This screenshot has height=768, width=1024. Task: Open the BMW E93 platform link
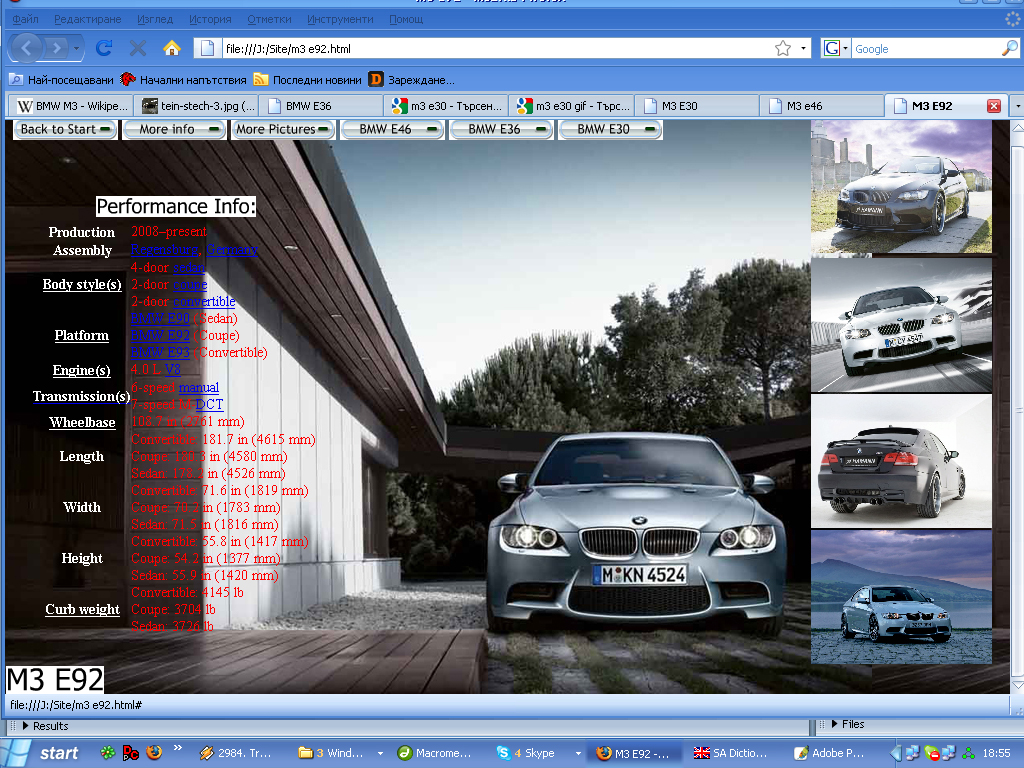[160, 352]
